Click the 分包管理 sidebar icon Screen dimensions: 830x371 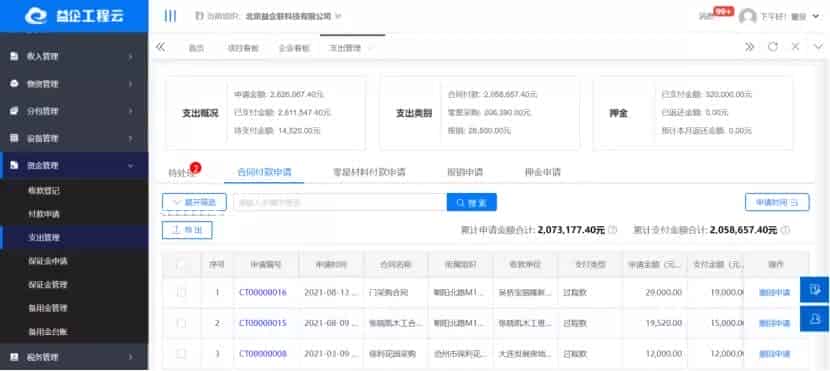(x=15, y=111)
